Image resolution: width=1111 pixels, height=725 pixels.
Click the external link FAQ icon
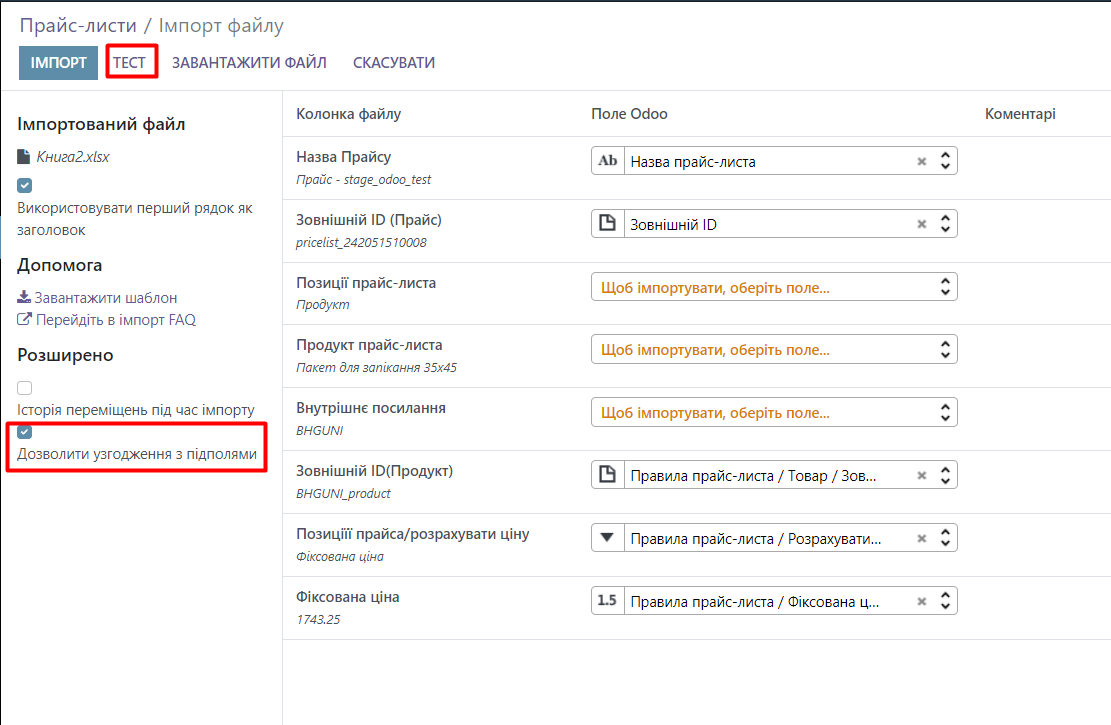[x=24, y=321]
